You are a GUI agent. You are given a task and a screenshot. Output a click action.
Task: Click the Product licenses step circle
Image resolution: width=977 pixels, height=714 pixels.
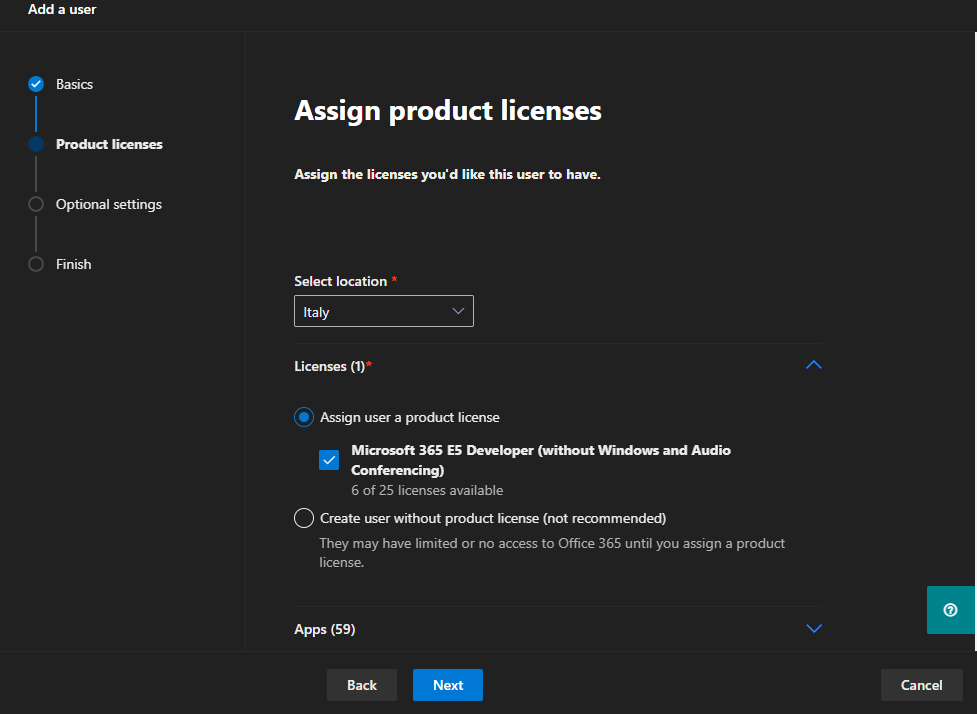click(36, 144)
